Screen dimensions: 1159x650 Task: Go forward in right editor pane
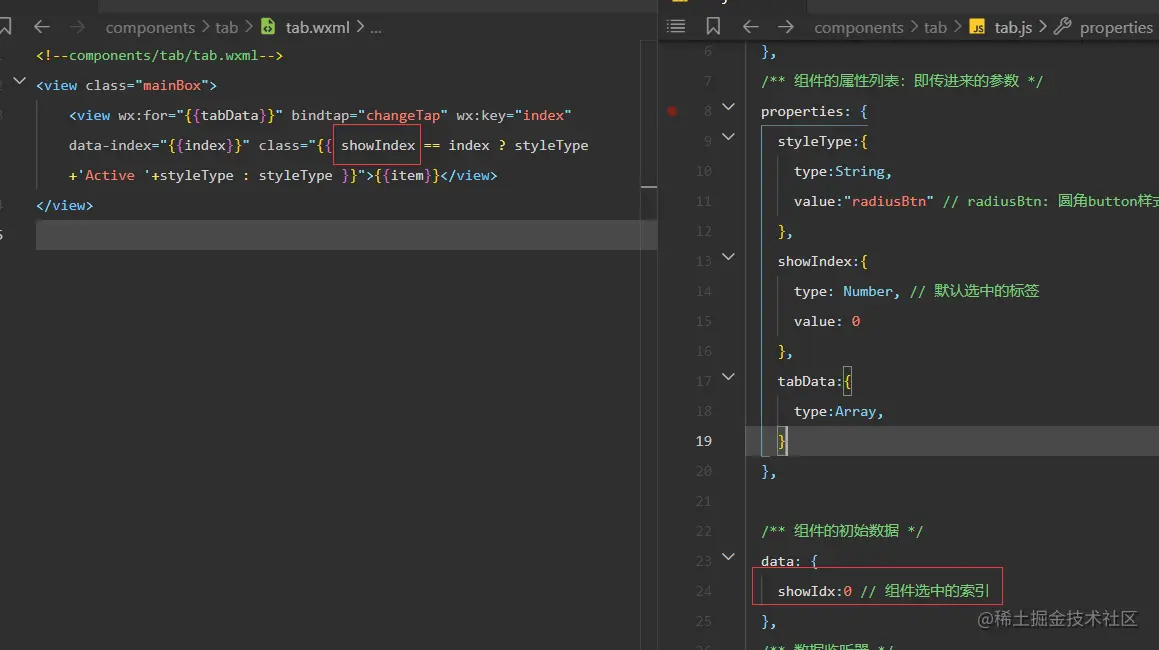[786, 27]
